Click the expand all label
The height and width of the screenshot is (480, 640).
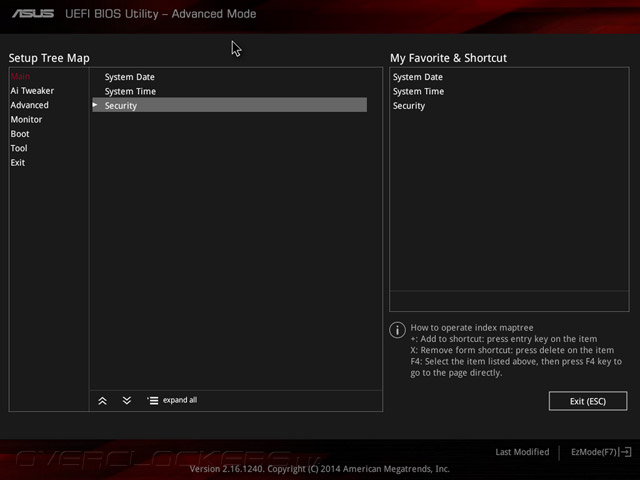coord(180,400)
